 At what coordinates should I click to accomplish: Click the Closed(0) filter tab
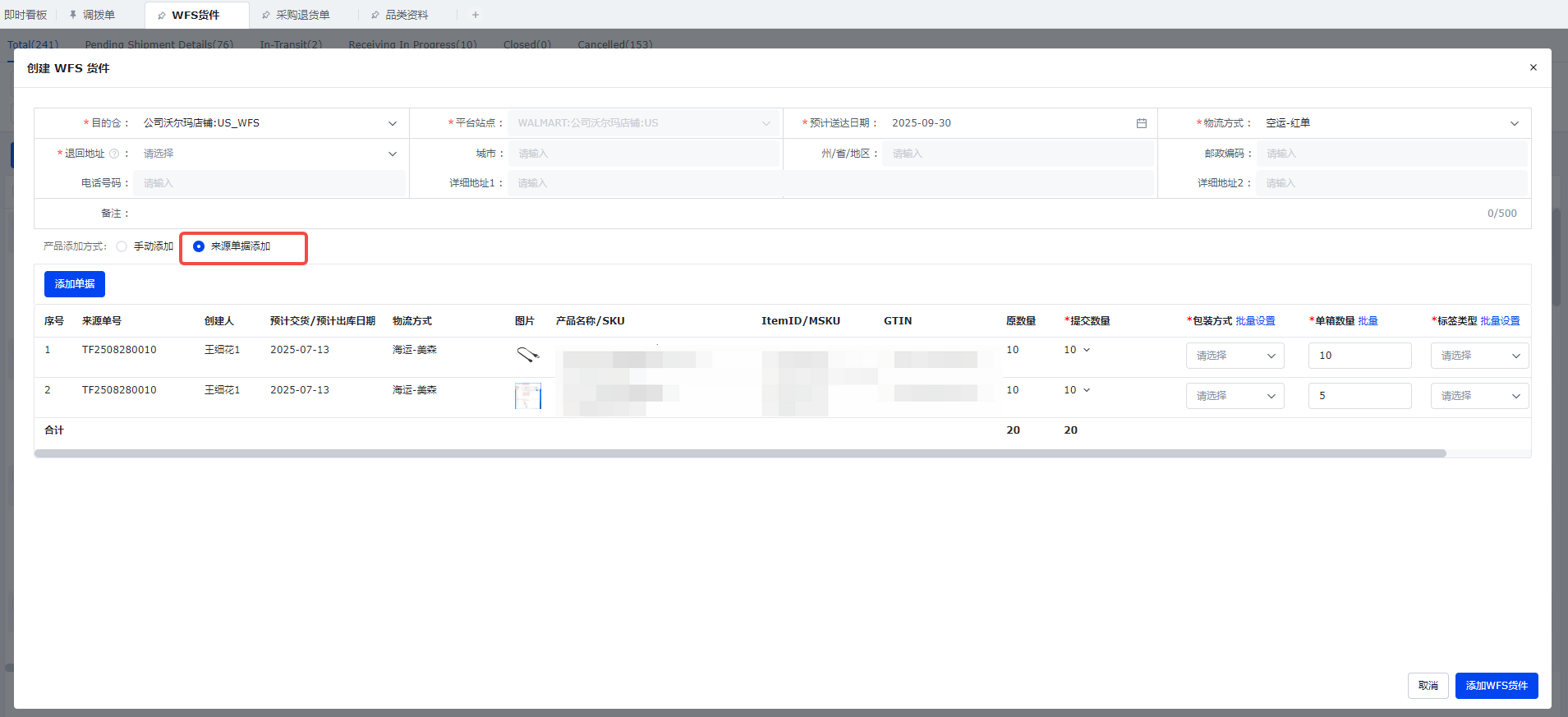[x=527, y=44]
